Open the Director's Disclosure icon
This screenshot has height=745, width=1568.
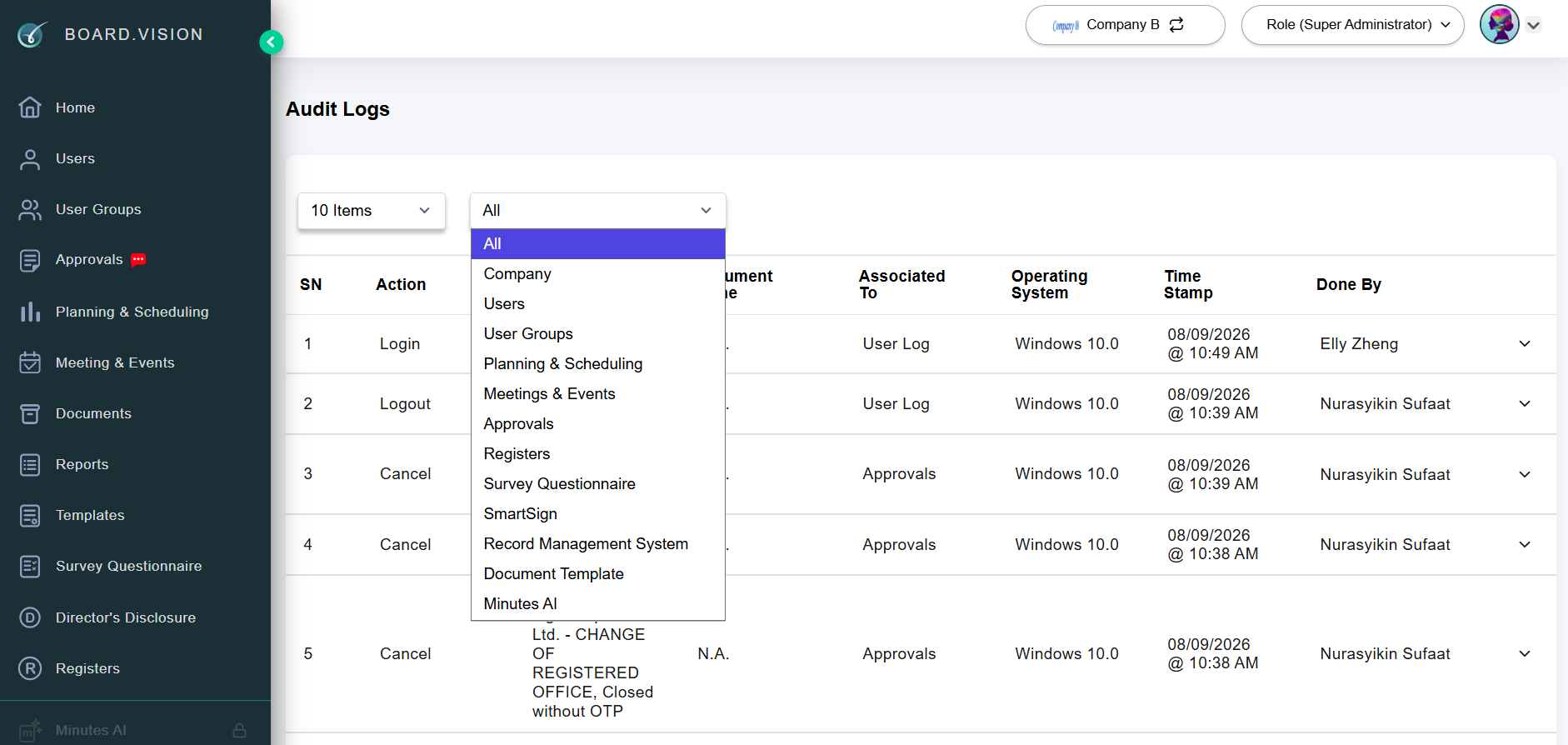[x=30, y=617]
